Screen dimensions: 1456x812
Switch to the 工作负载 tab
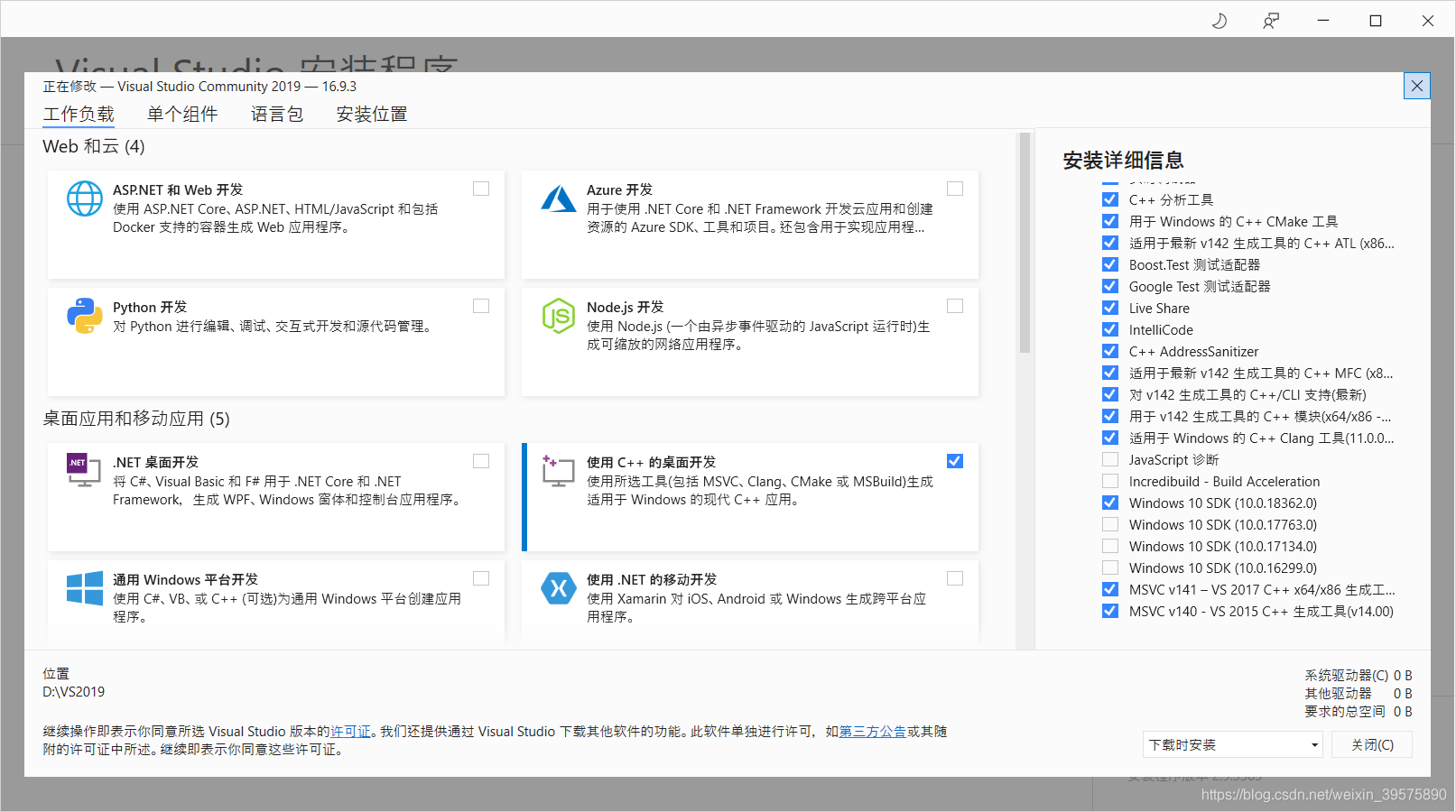pyautogui.click(x=79, y=114)
